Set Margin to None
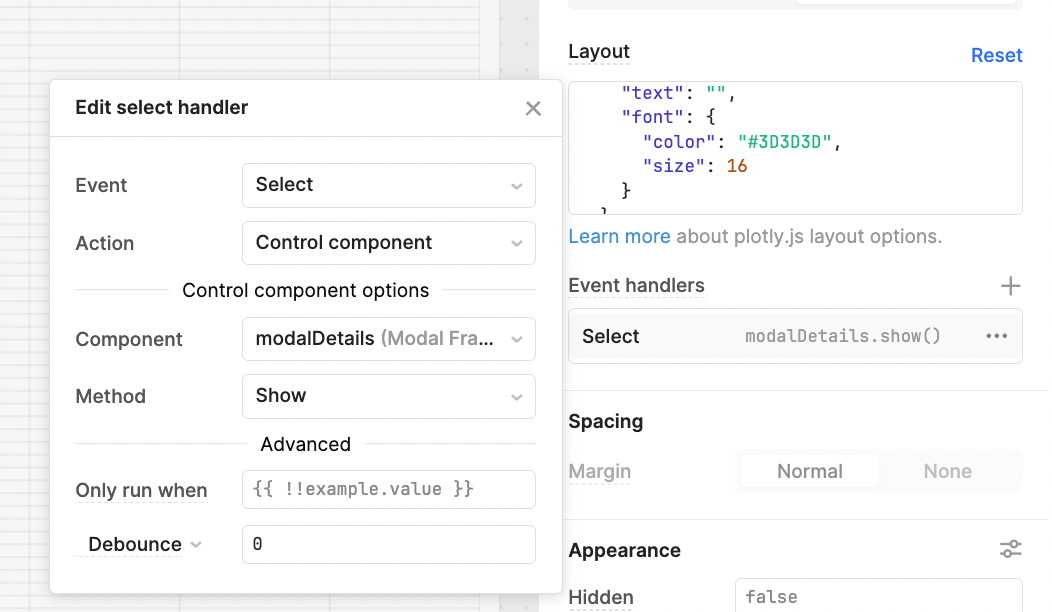This screenshot has width=1052, height=612. pyautogui.click(x=947, y=471)
